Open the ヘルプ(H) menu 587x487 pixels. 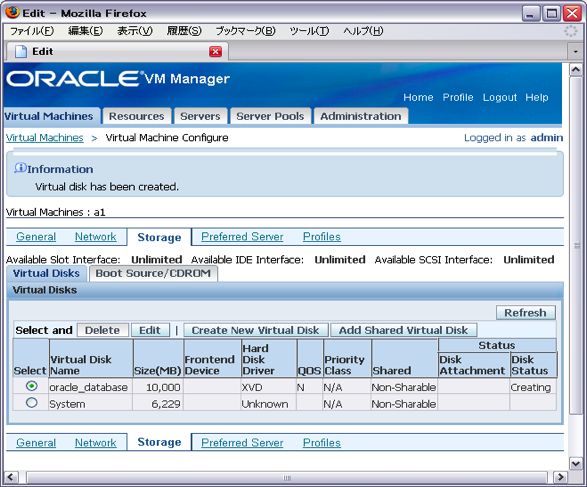(x=363, y=31)
